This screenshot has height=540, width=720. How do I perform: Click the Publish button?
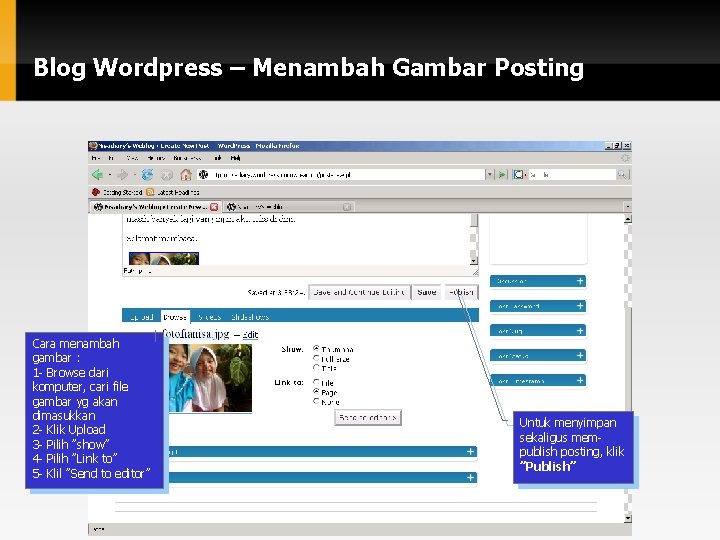click(461, 292)
